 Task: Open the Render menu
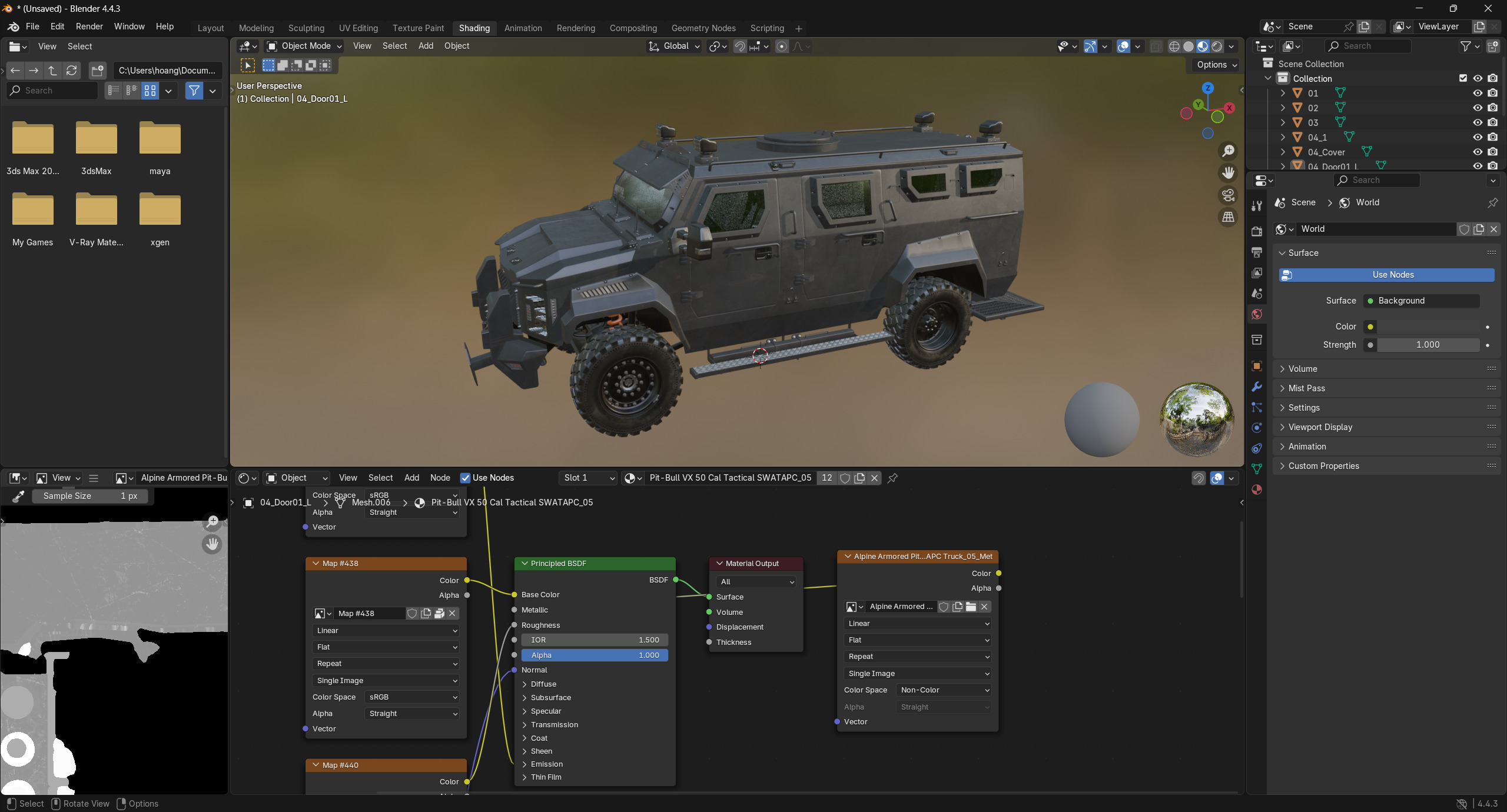[89, 27]
